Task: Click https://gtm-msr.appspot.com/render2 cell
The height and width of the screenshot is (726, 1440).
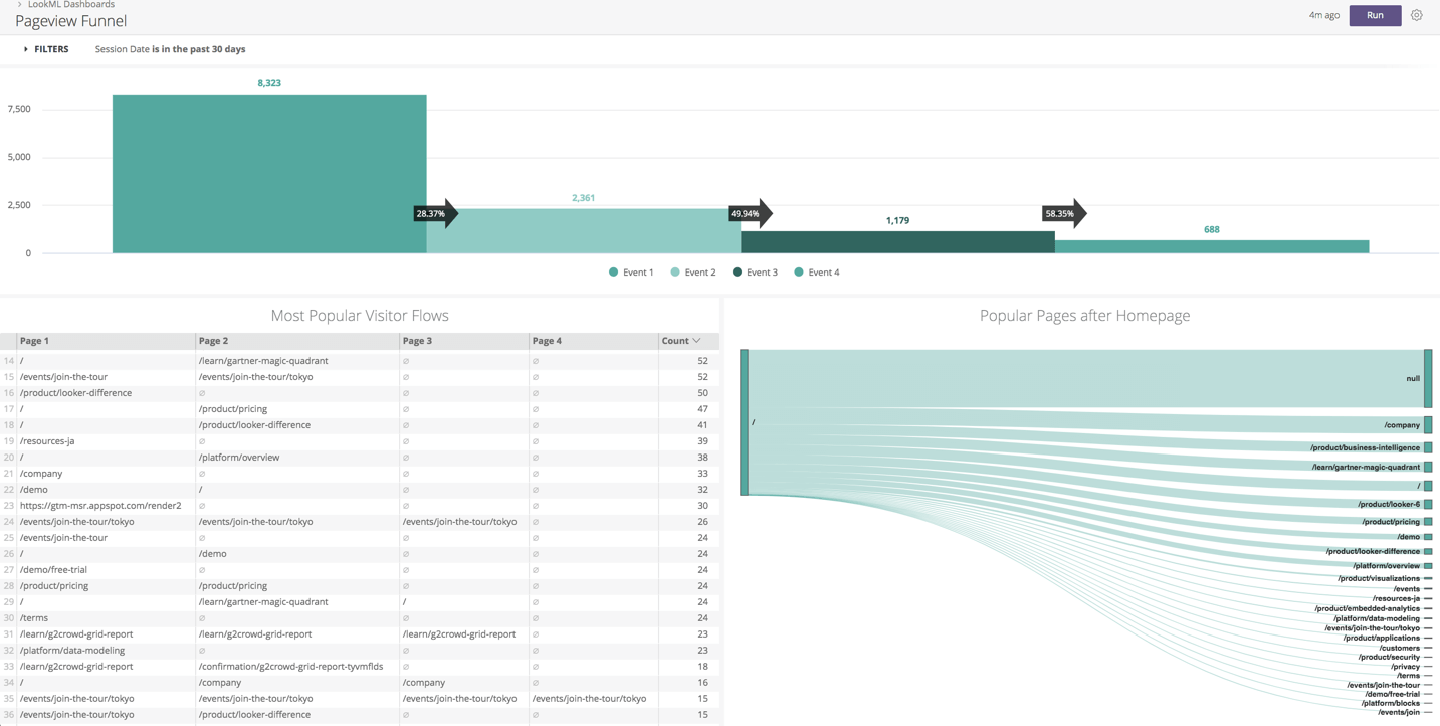Action: coord(100,506)
